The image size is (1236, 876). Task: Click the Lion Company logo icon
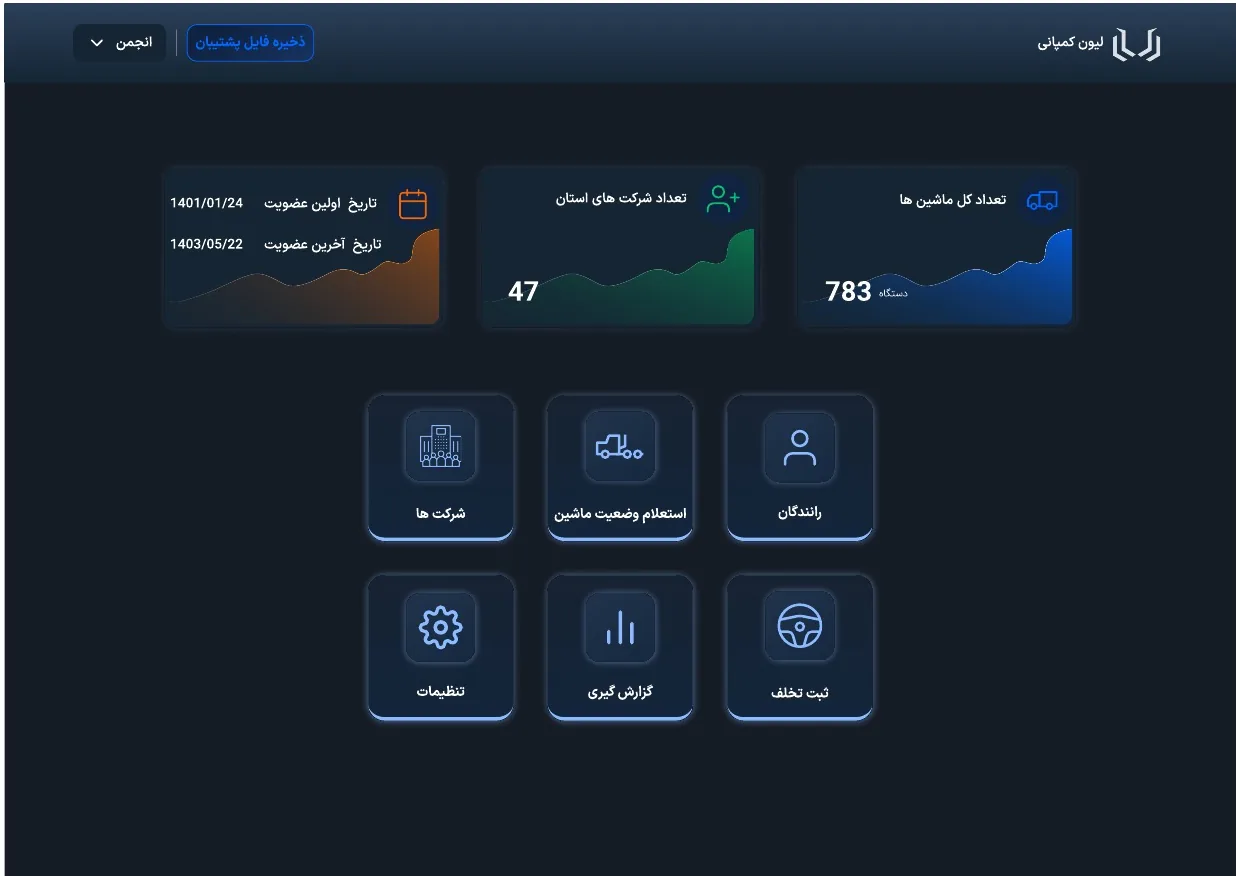pyautogui.click(x=1137, y=44)
